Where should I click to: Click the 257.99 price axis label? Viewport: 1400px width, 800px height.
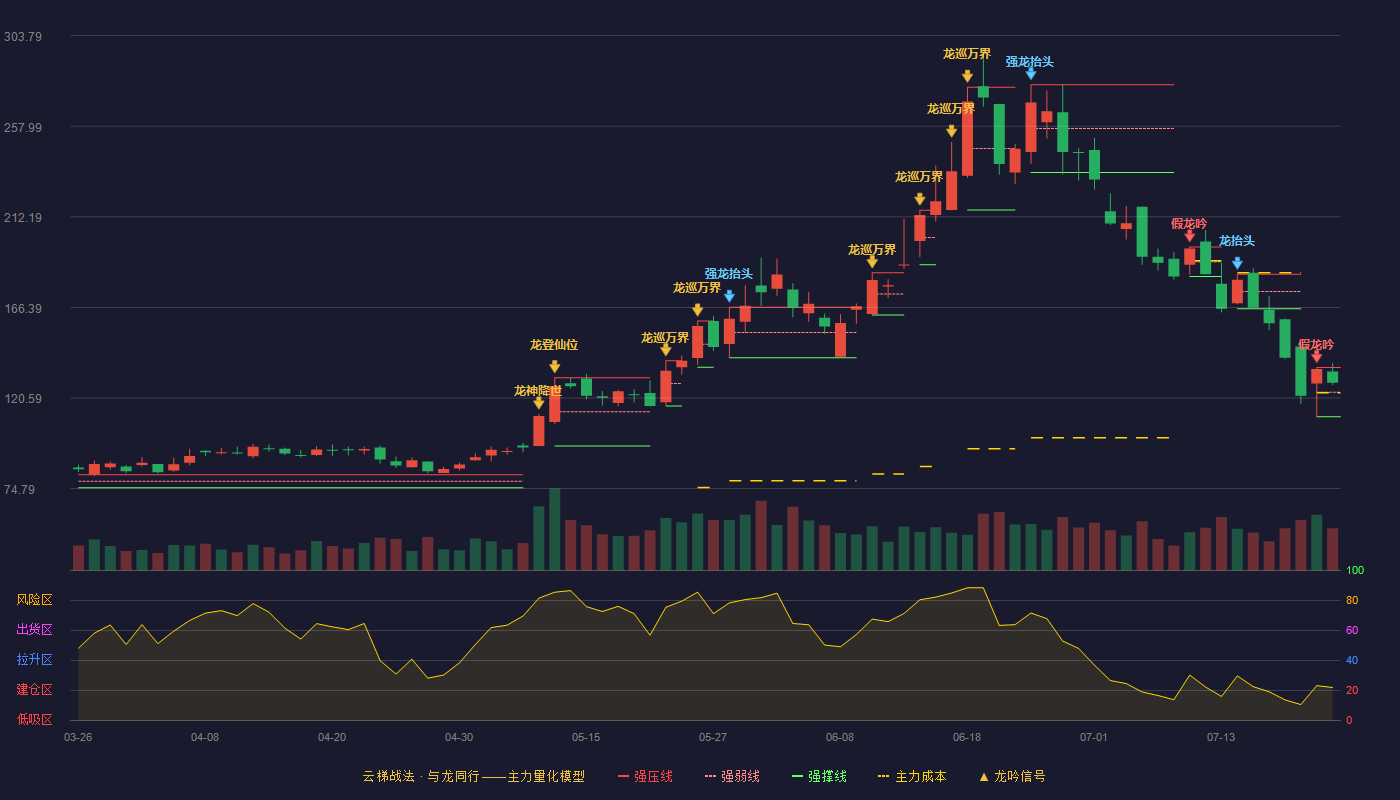(23, 127)
